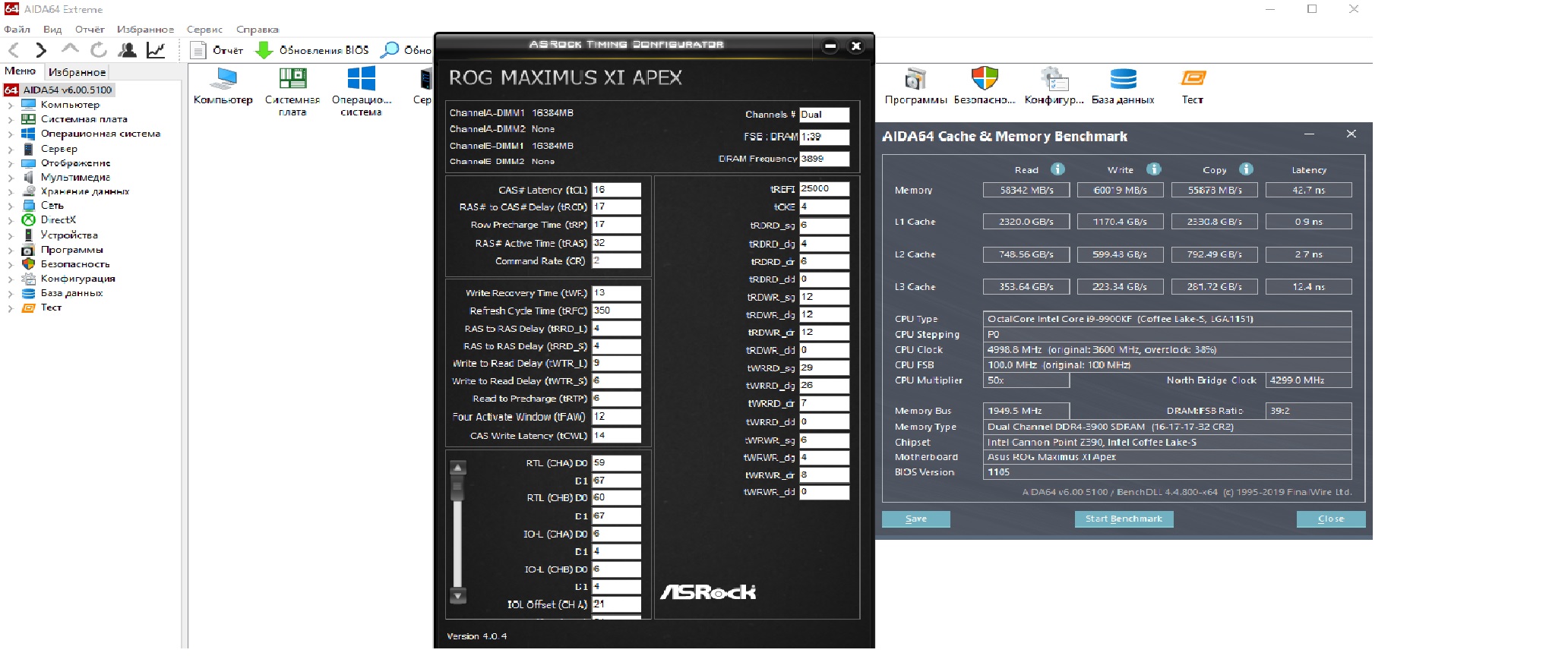The image size is (1568, 656).
Task: Select Конфигурация in the left tree
Action: click(78, 279)
